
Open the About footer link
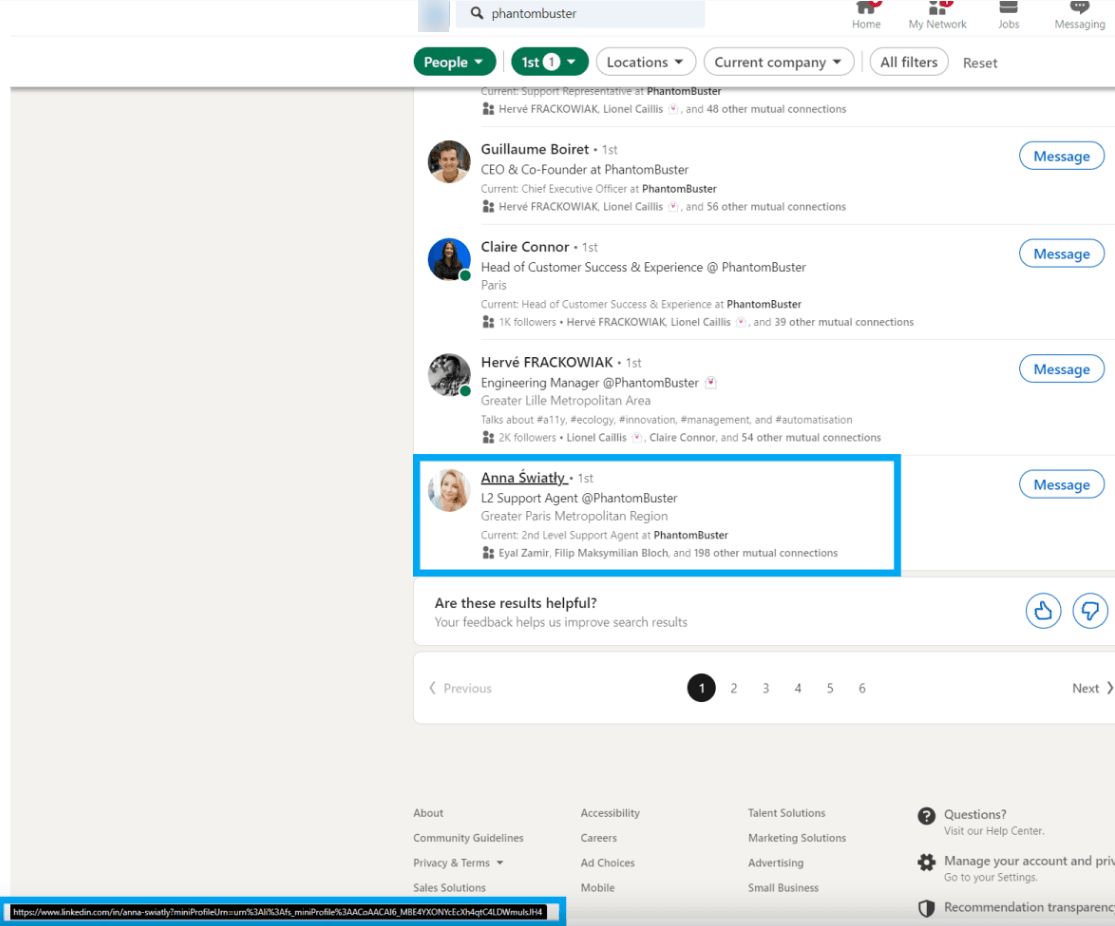pos(428,813)
